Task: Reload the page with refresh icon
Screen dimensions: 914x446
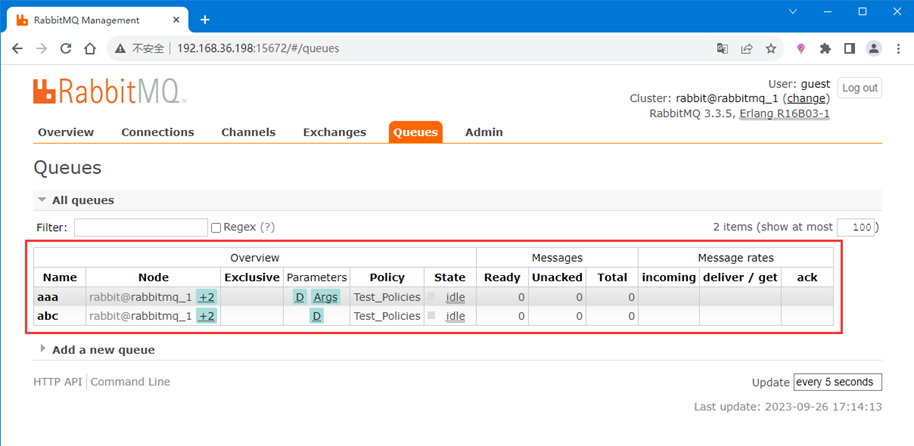Action: 66,49
